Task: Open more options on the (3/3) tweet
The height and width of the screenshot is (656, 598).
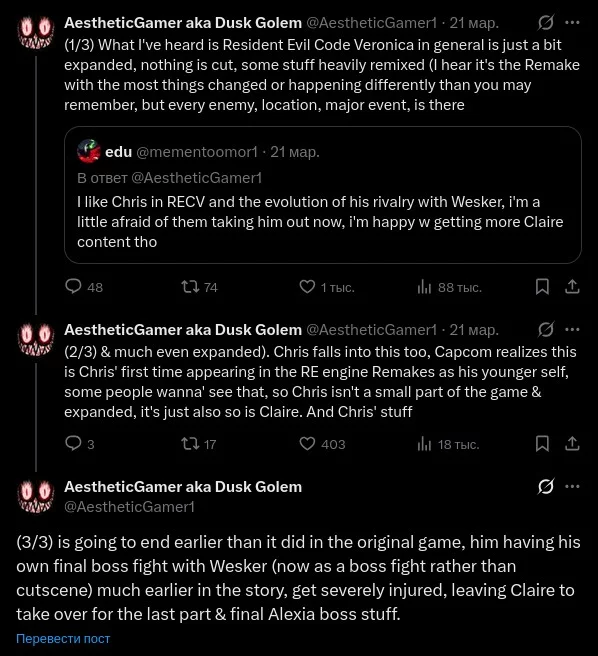Action: click(x=572, y=487)
